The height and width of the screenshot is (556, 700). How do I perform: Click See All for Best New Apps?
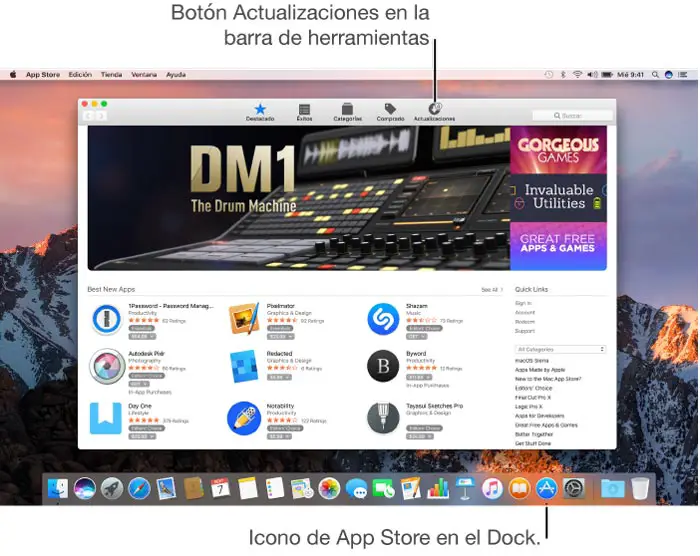tap(492, 290)
